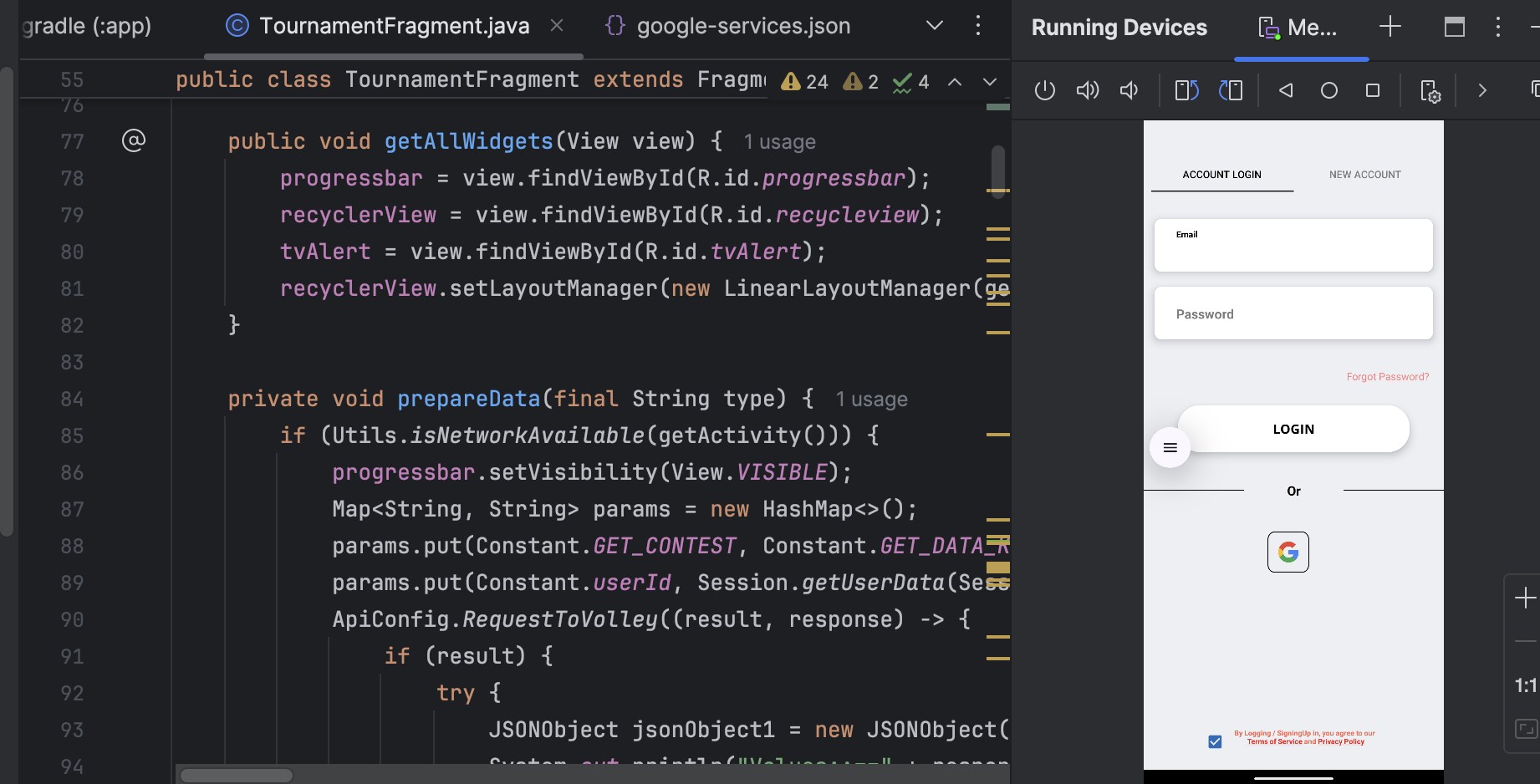Image resolution: width=1540 pixels, height=784 pixels.
Task: Toggle the Terms of Service agreement checkbox
Action: [x=1215, y=741]
